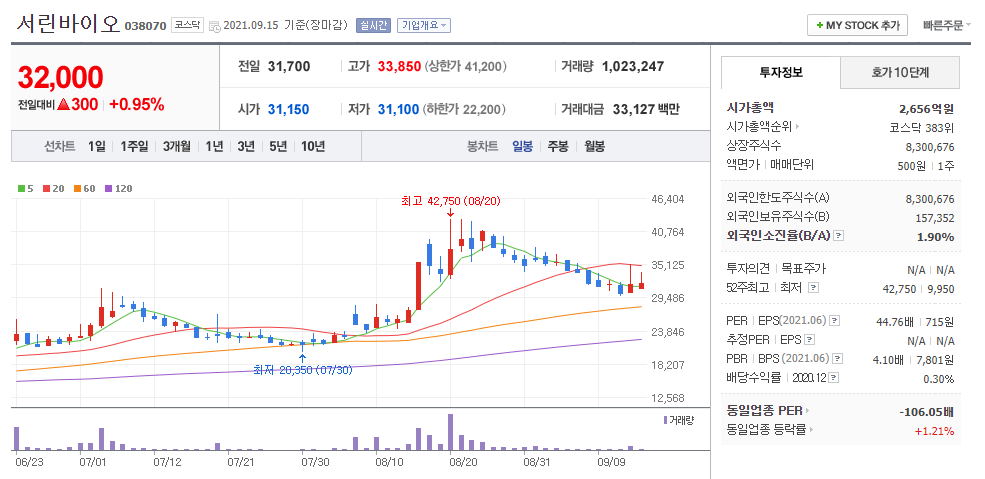The width and height of the screenshot is (985, 479).
Task: Click the 시가 value 31,150
Action: click(x=288, y=109)
